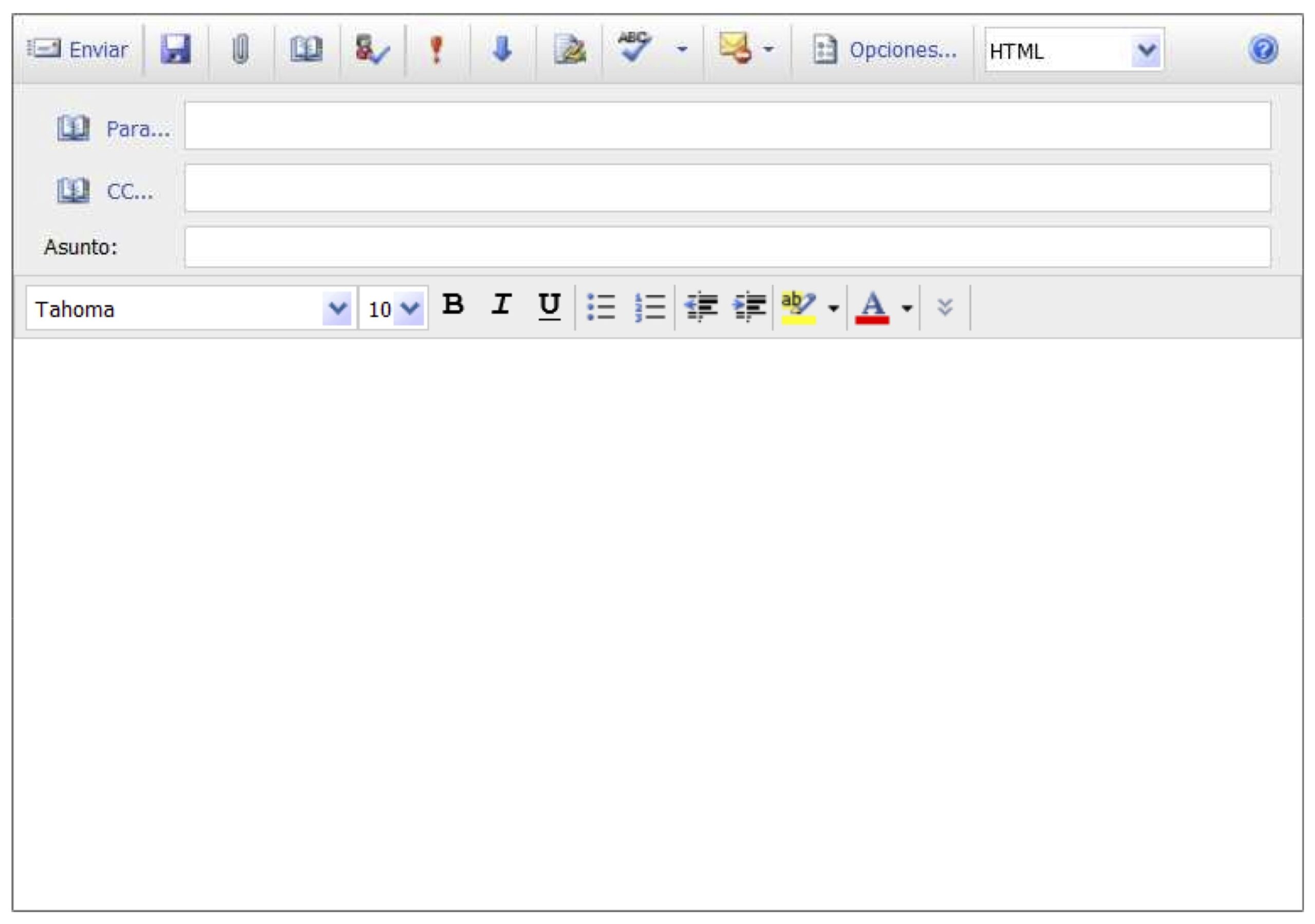Open the Tahoma font name dropdown

[337, 309]
